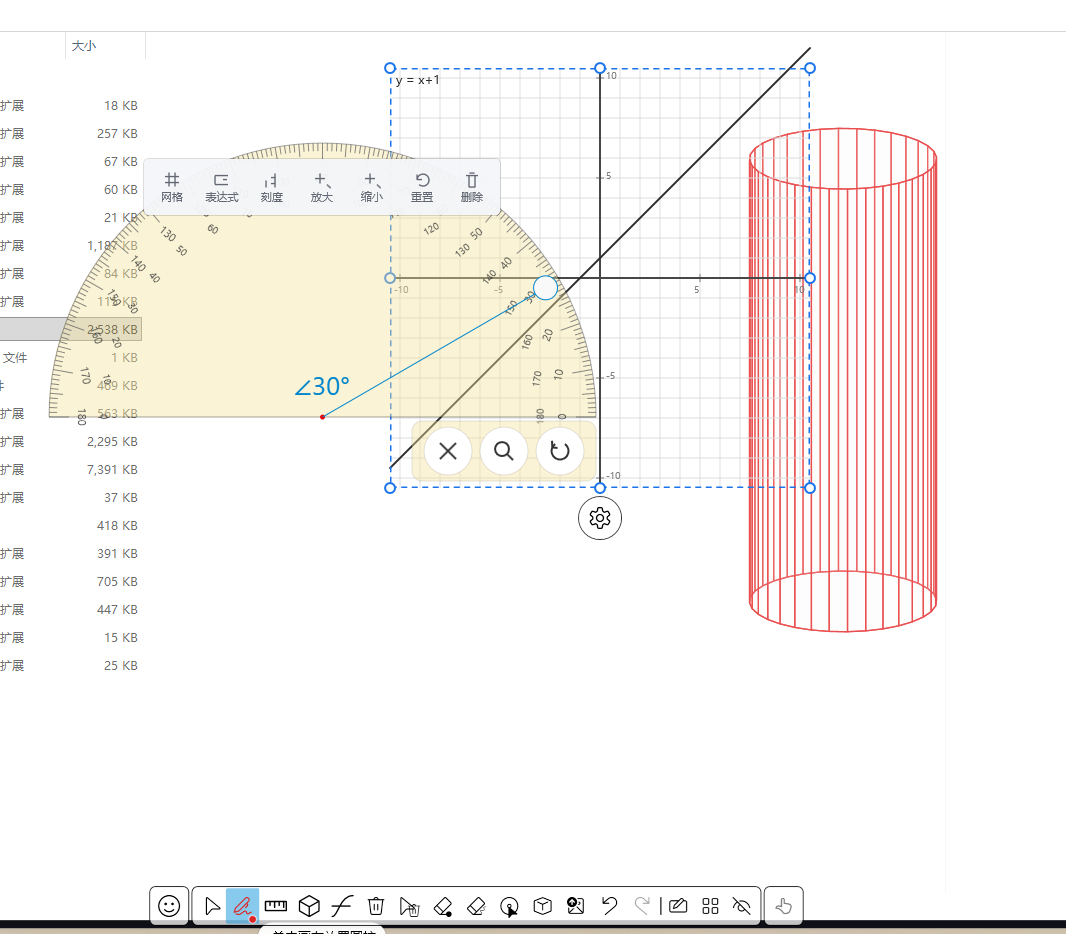Select the file row sized 2,295 KB
This screenshot has width=1066, height=934.
pyautogui.click(x=71, y=442)
